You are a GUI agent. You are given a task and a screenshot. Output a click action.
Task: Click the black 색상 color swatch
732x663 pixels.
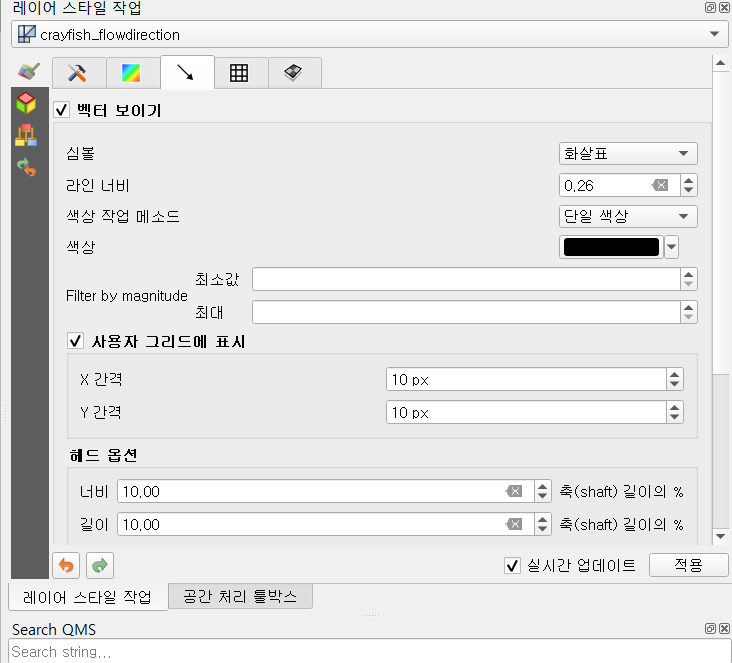[x=611, y=247]
